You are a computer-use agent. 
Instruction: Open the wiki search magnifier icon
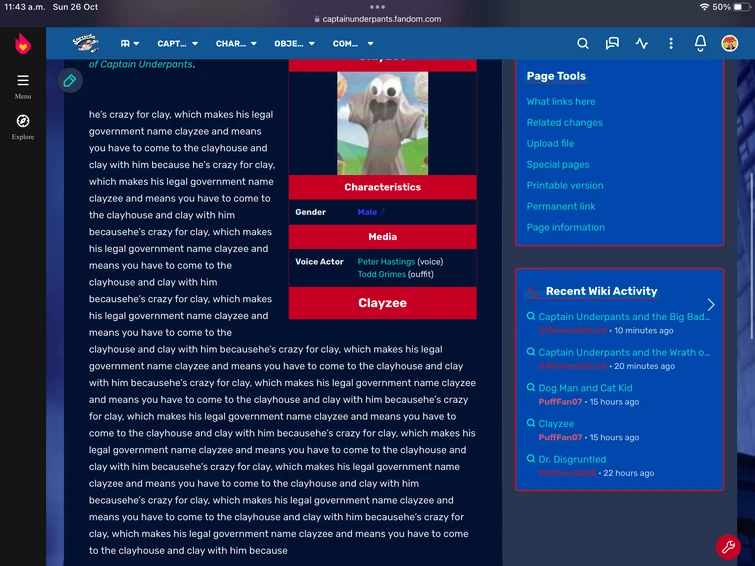(x=583, y=43)
